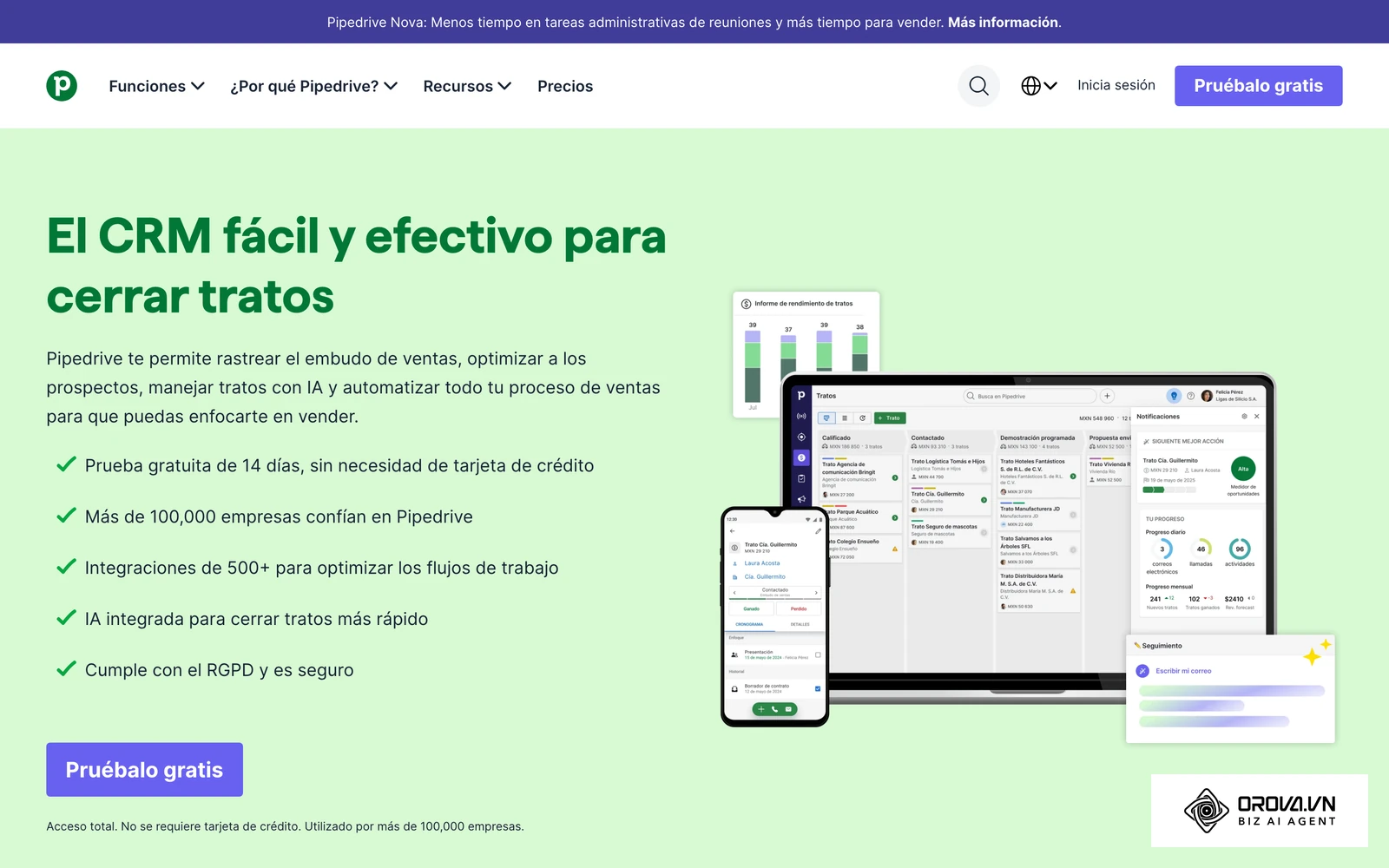Click the checkmark beside Cumple con el RGPD

66,669
